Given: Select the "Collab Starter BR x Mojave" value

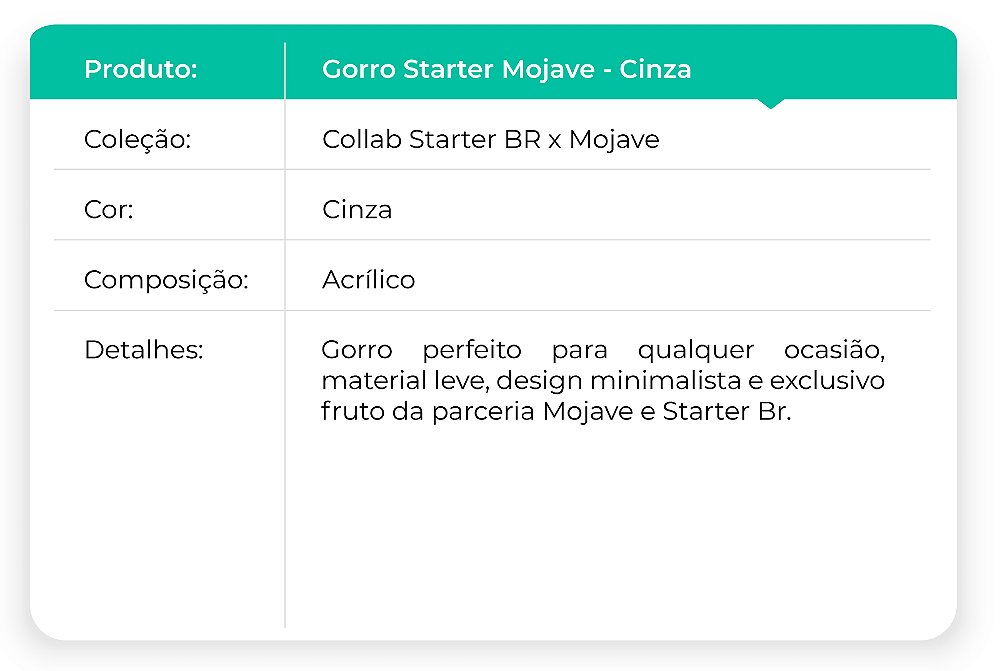Looking at the screenshot, I should 490,140.
